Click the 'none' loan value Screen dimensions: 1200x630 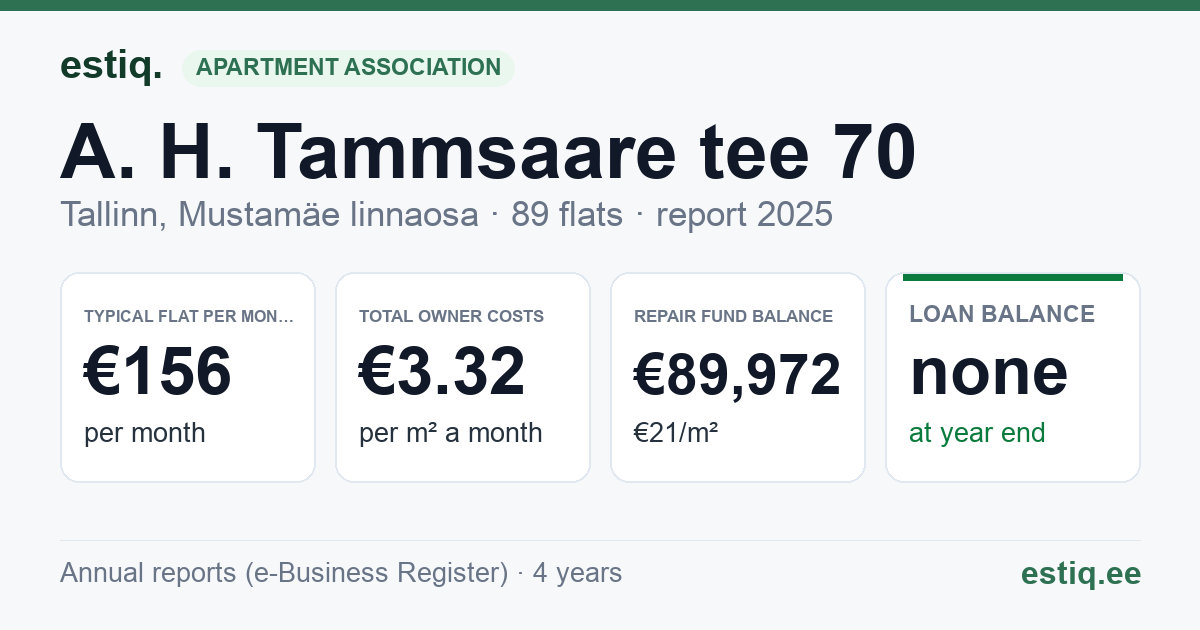click(x=989, y=372)
